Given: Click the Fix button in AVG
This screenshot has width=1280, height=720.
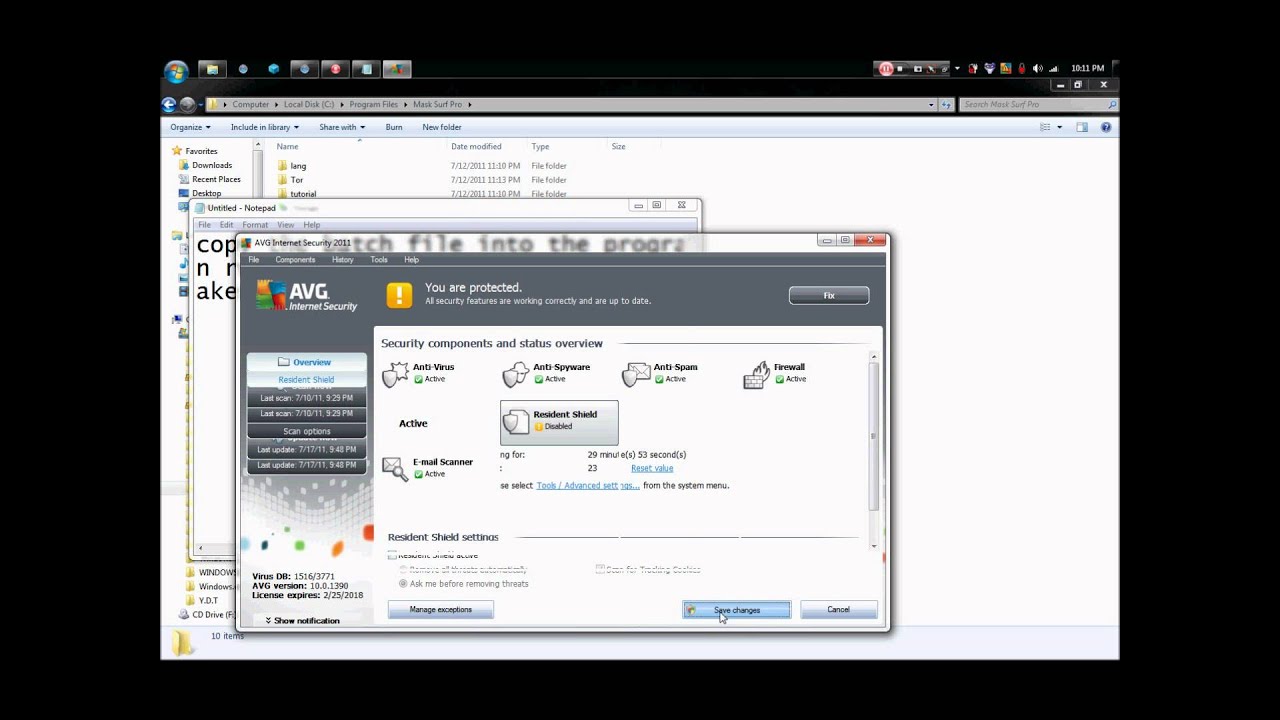Looking at the screenshot, I should coord(829,295).
